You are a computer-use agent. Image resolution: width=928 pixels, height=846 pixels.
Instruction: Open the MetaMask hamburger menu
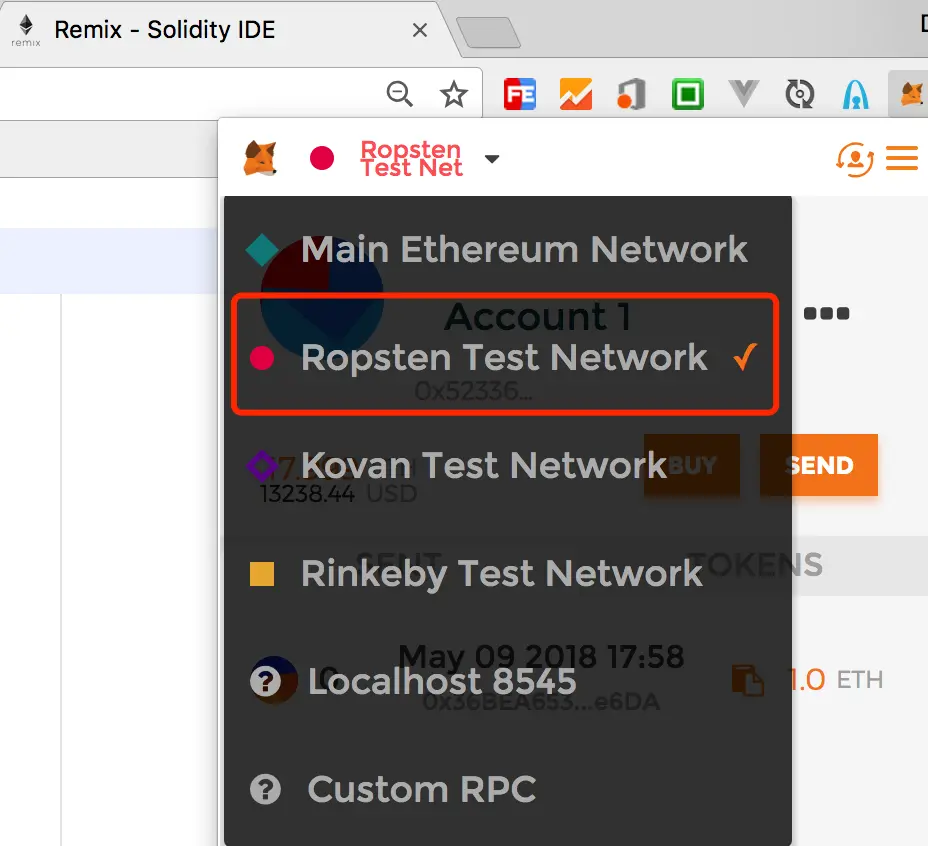(x=901, y=158)
